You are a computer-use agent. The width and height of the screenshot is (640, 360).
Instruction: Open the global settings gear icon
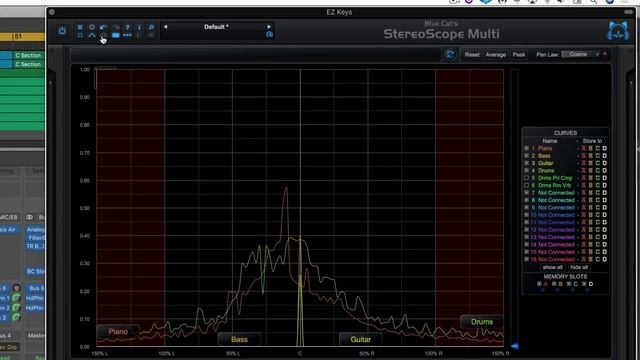(x=92, y=27)
